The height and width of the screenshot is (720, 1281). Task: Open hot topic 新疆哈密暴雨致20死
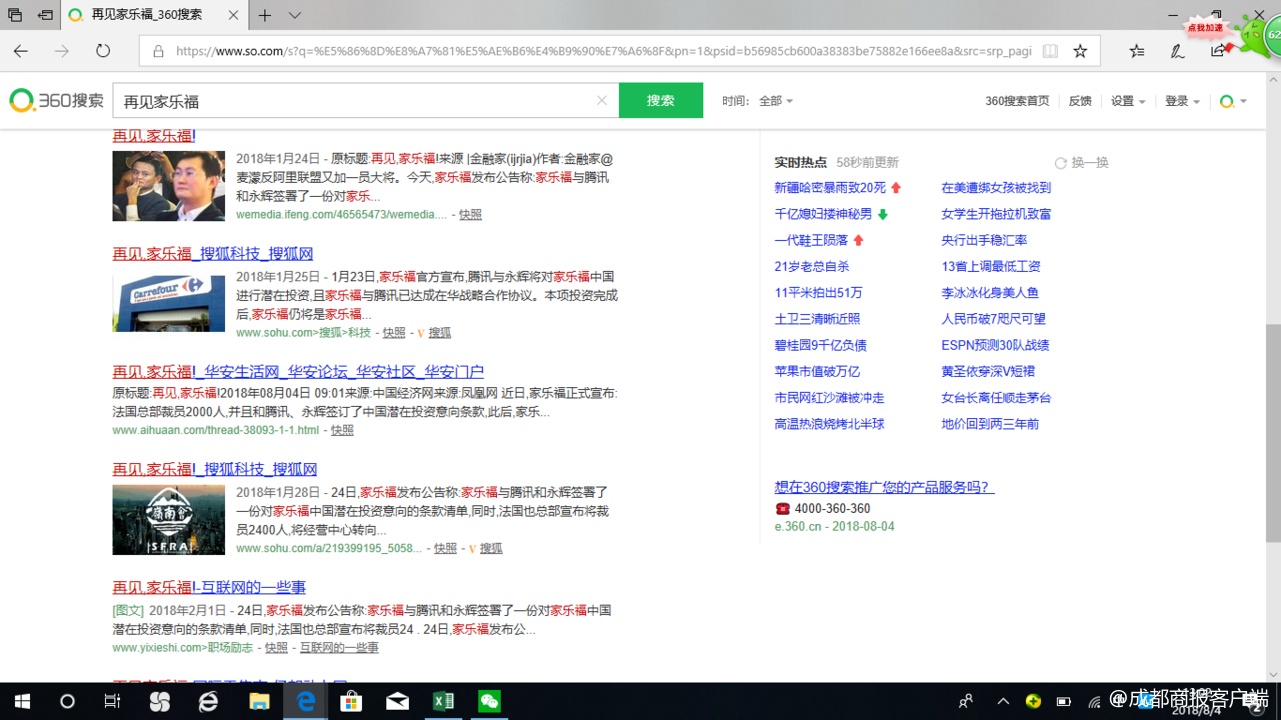click(830, 188)
